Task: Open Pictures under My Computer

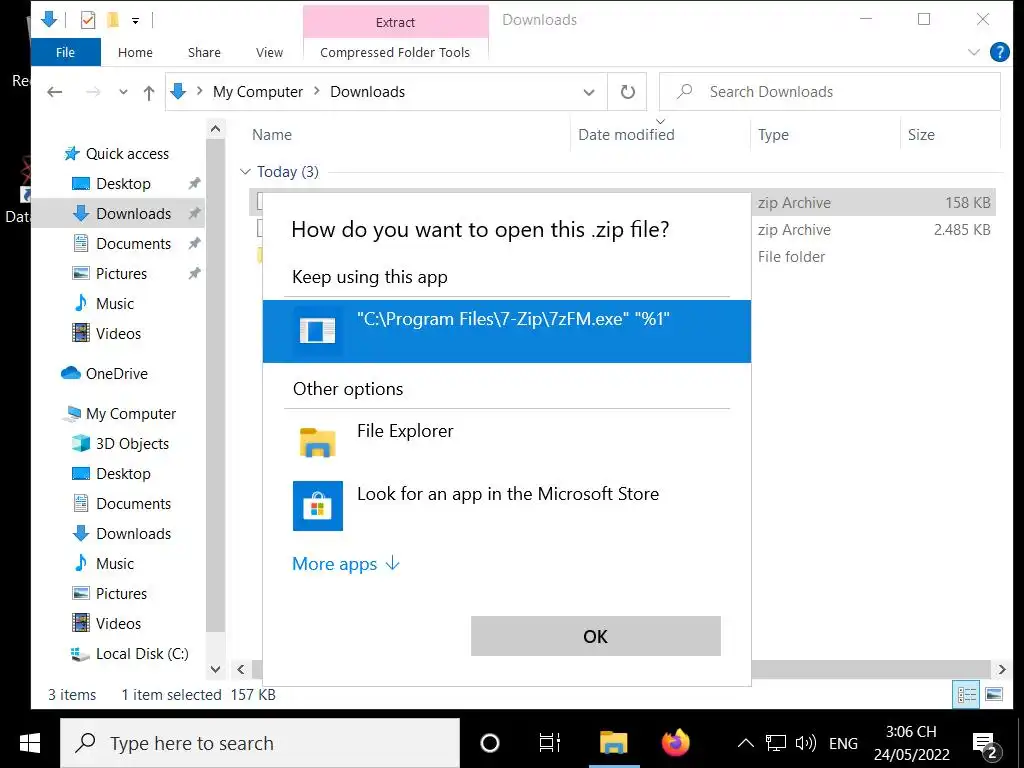Action: tap(121, 594)
